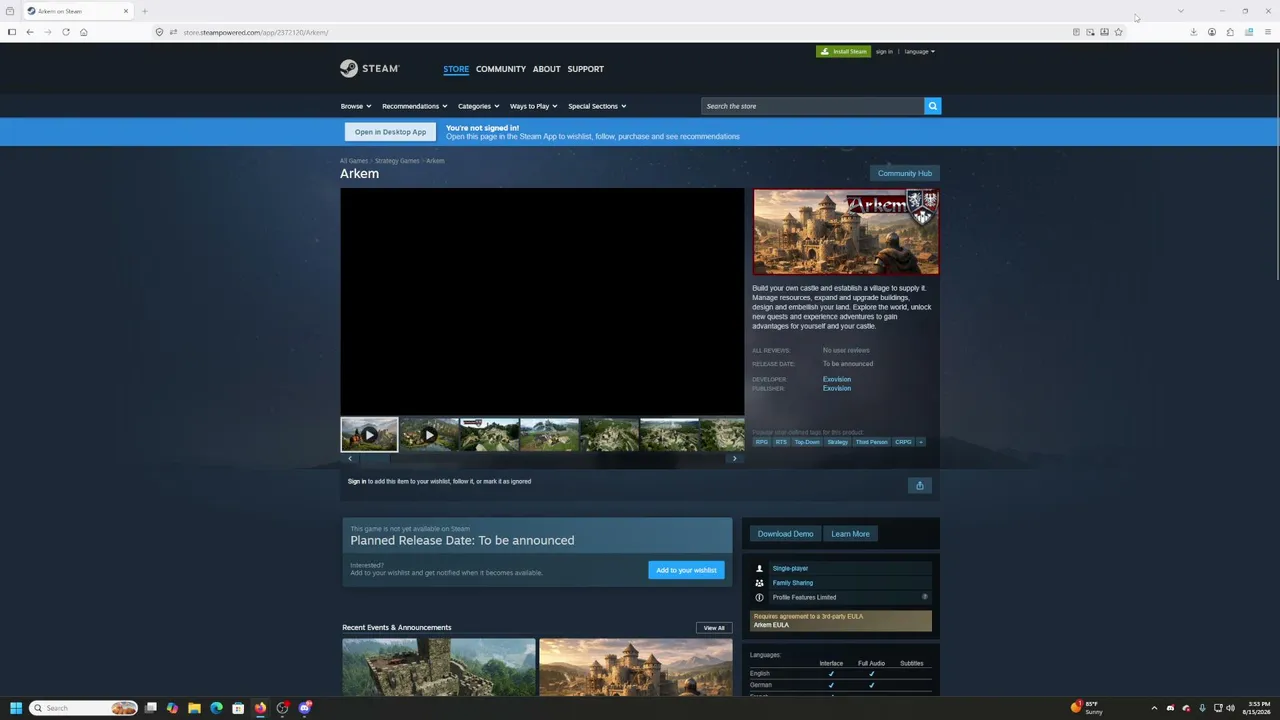Click the Learn More button
Viewport: 1280px width, 720px height.
point(850,534)
